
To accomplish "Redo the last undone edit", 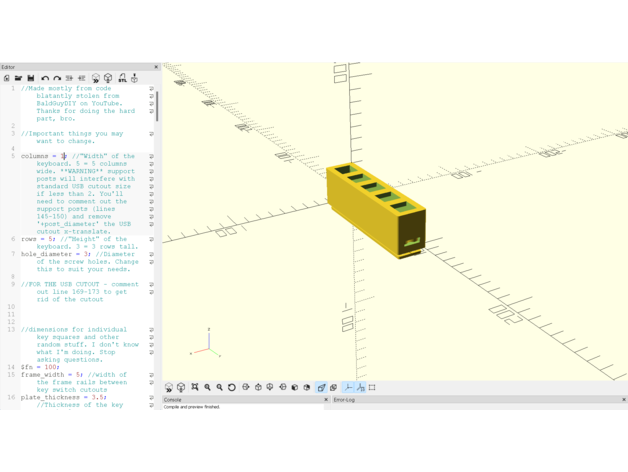I will pyautogui.click(x=57, y=78).
